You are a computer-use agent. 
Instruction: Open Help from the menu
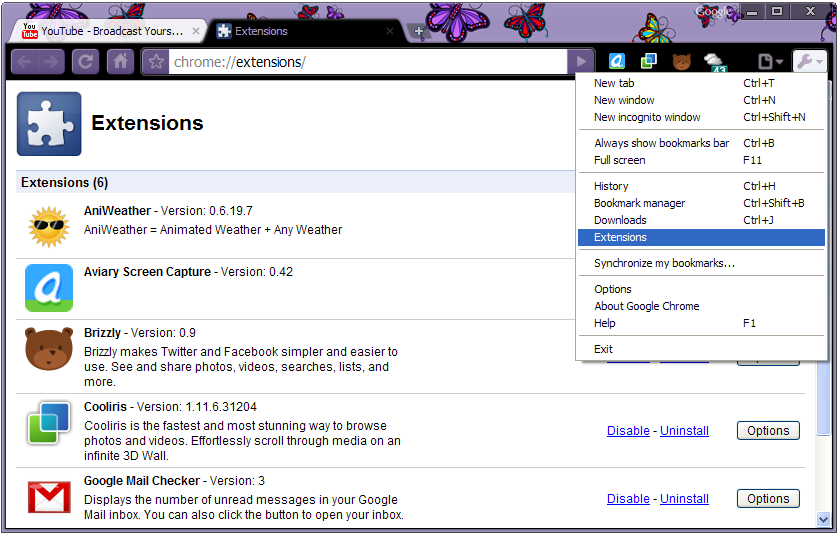(701, 324)
